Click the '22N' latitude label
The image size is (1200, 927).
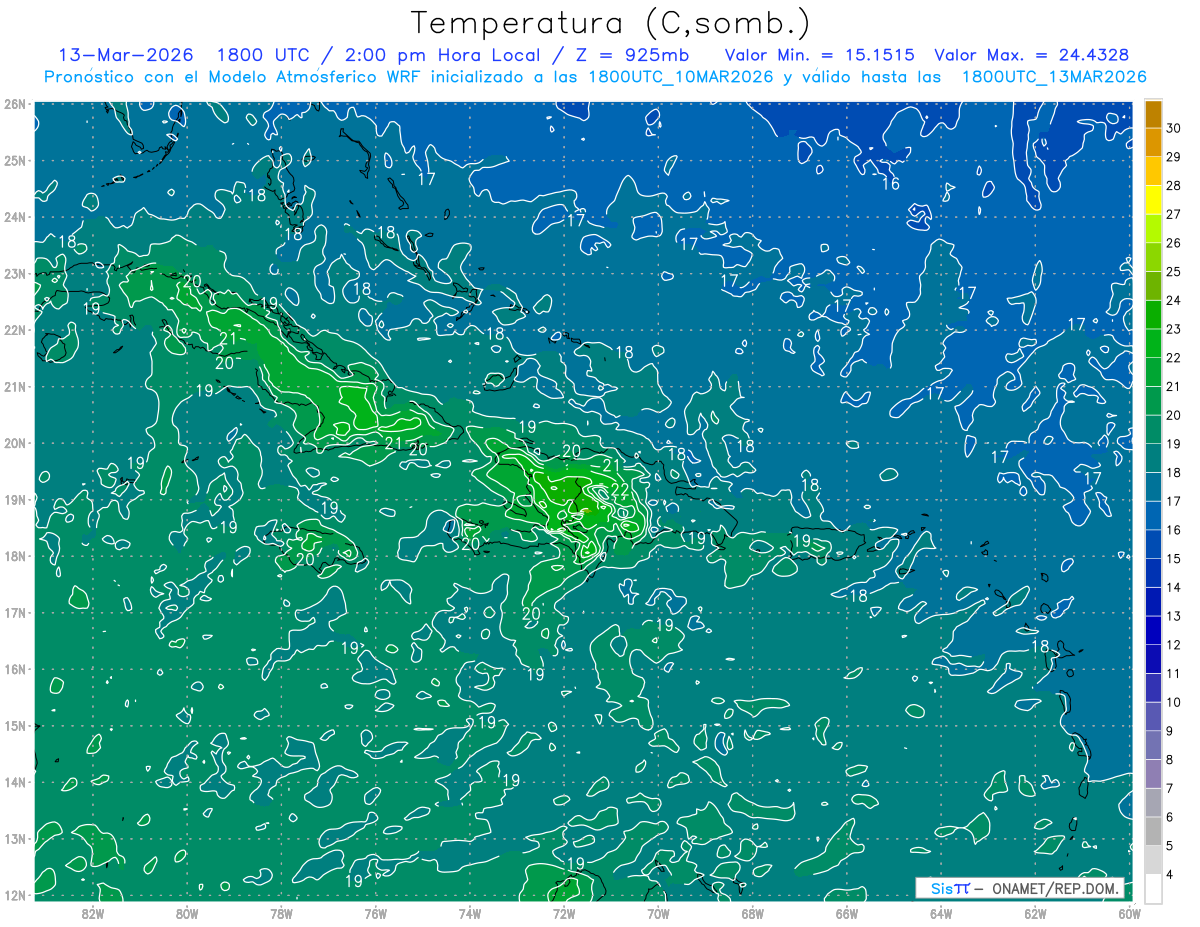coord(14,330)
